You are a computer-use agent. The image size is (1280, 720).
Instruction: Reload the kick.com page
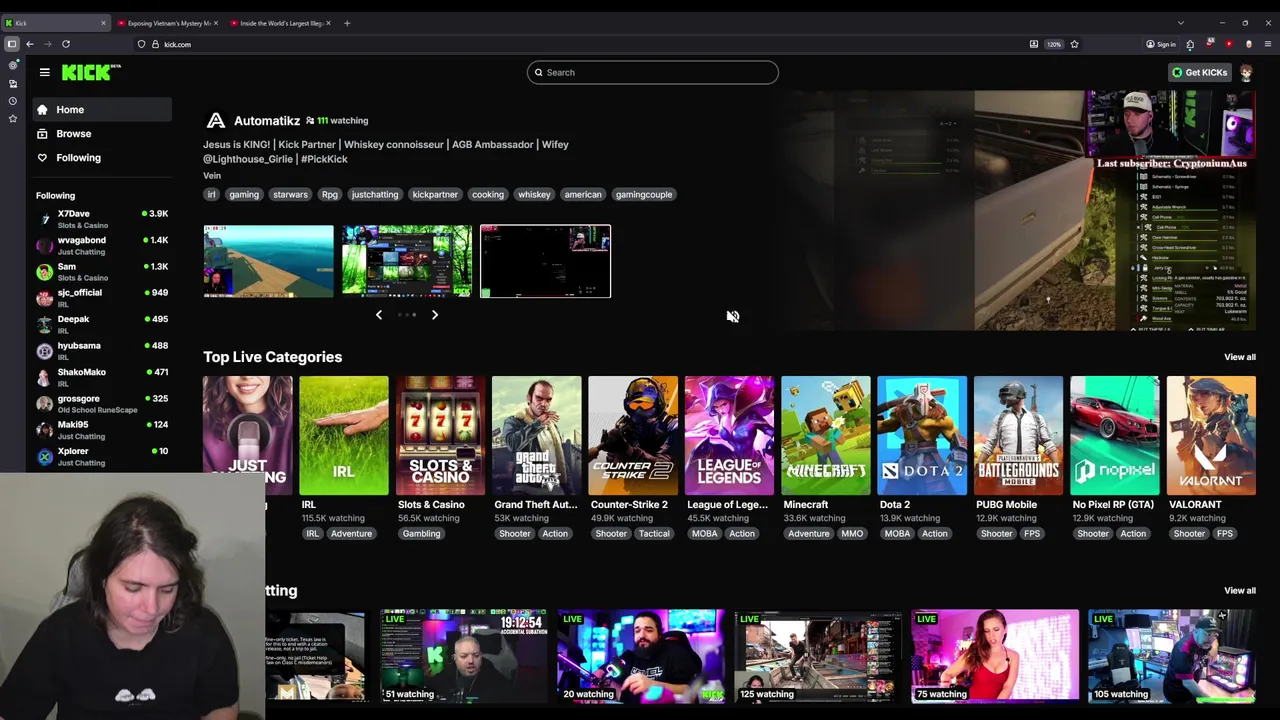66,44
